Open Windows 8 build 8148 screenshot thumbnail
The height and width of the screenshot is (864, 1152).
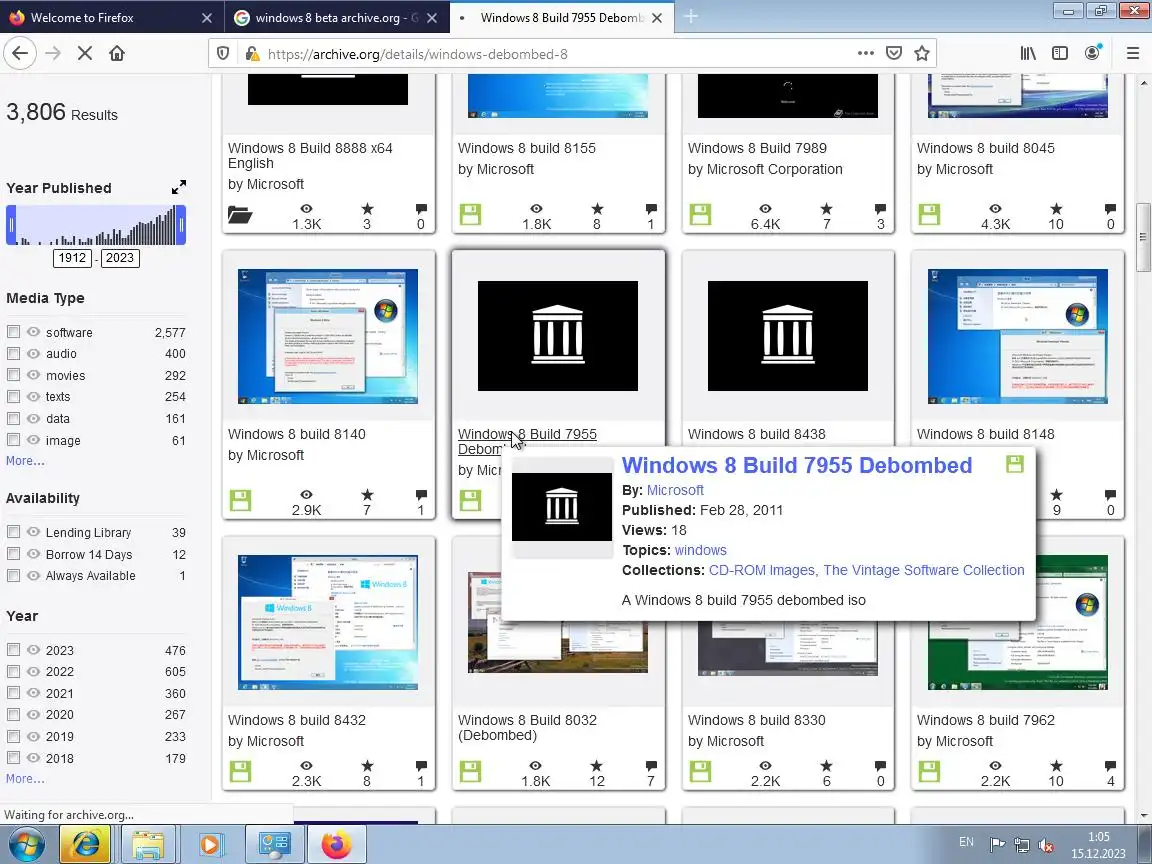1018,336
